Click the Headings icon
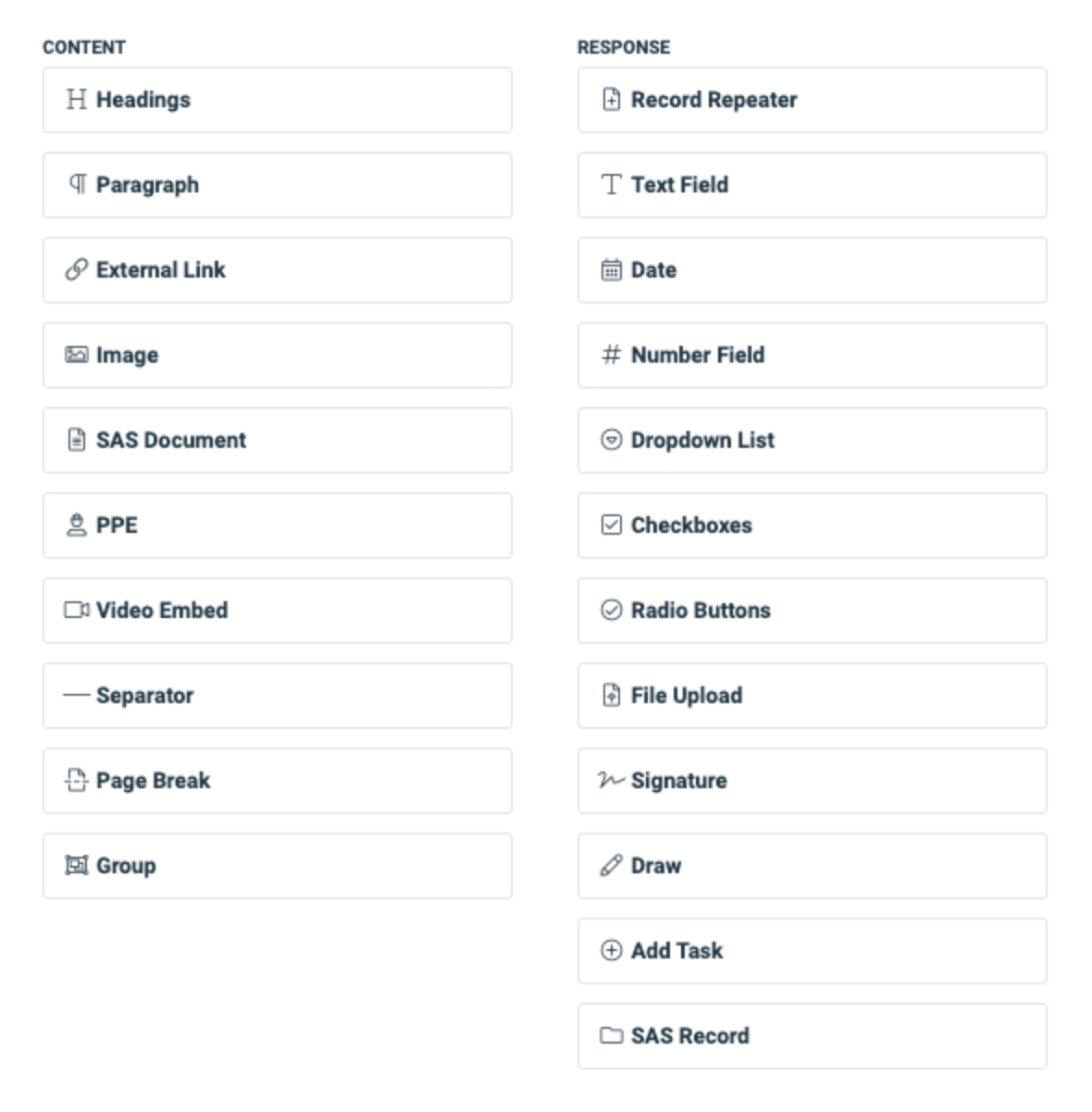This screenshot has width=1092, height=1112. click(x=78, y=99)
